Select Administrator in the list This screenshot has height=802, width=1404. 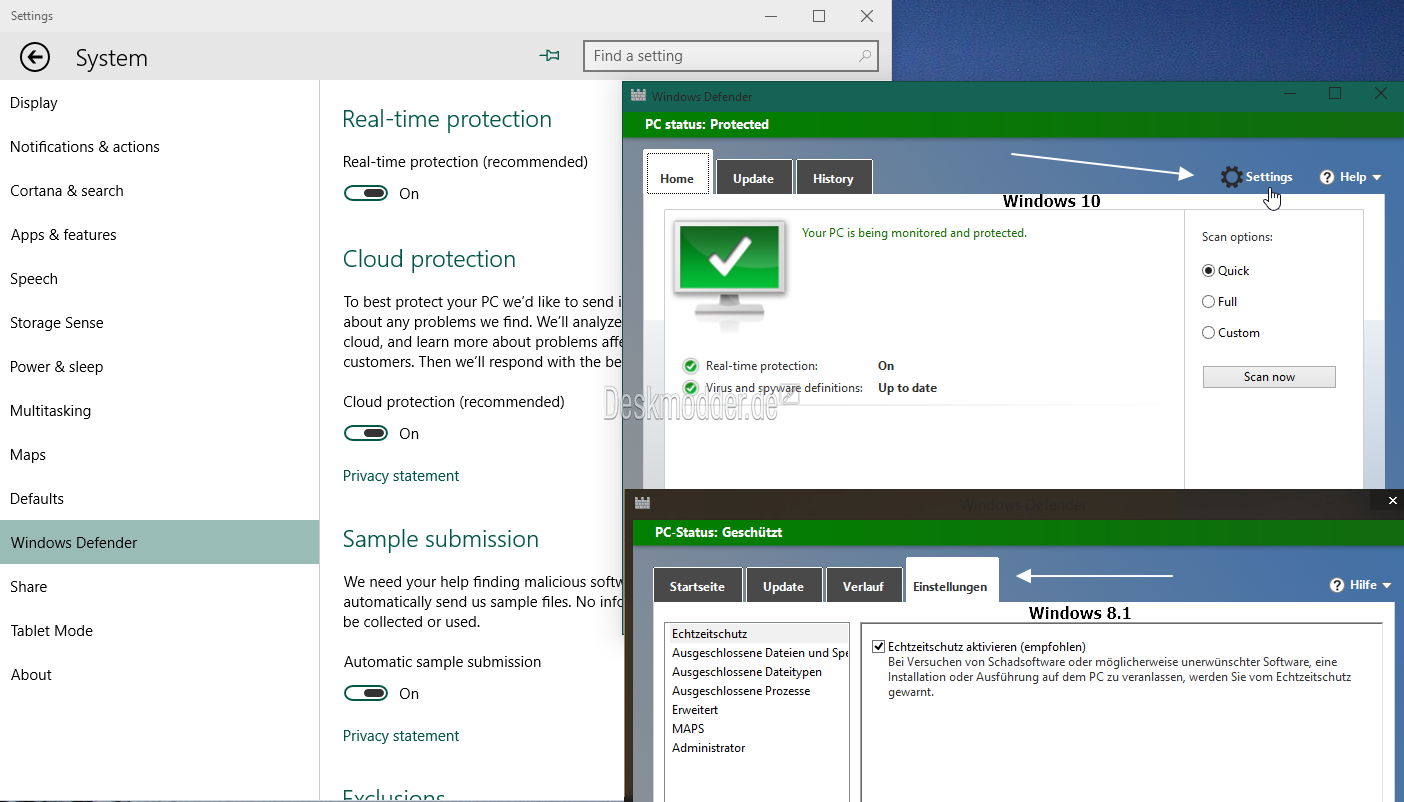[x=757, y=748]
